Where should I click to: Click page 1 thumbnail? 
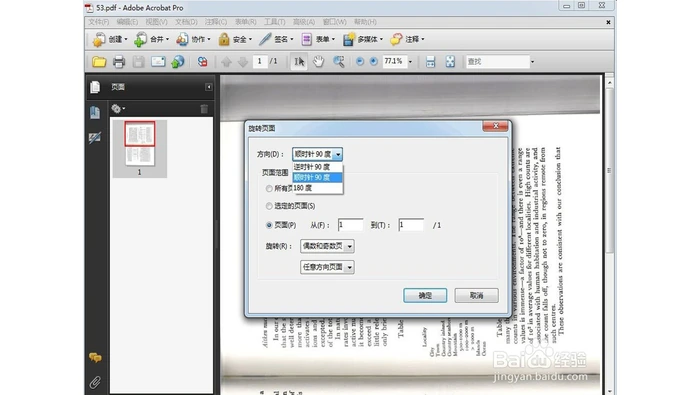(140, 144)
